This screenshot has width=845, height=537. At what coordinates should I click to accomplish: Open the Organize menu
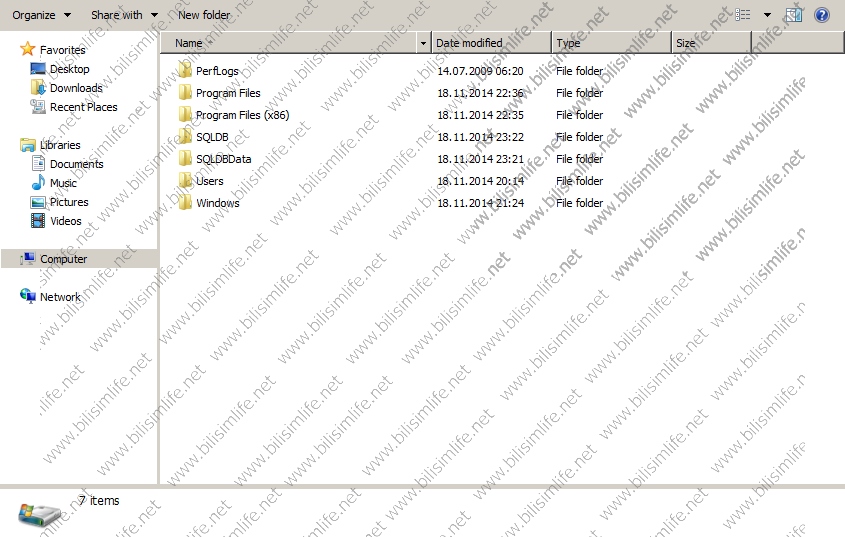point(41,15)
